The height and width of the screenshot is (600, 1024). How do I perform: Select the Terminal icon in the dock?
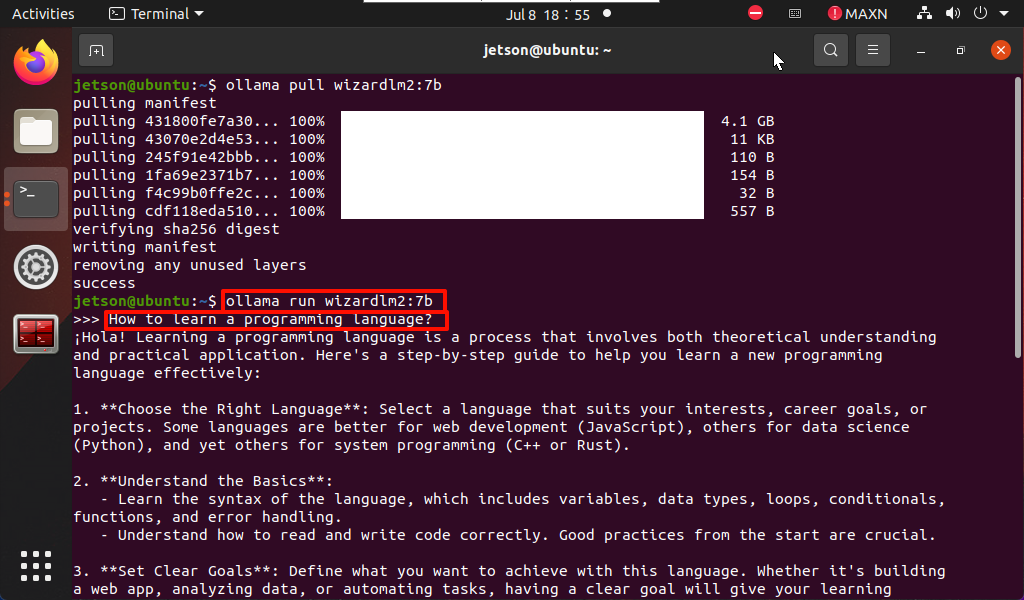click(36, 199)
